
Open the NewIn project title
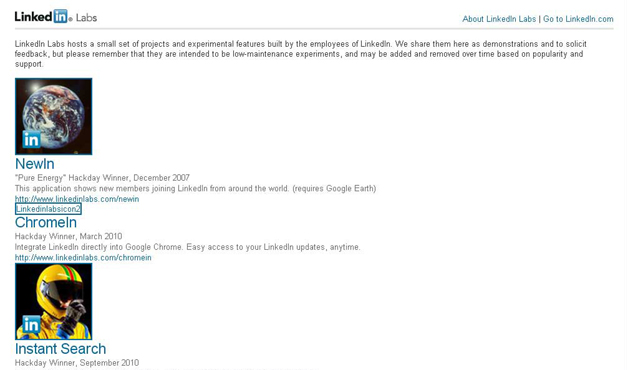pos(34,164)
